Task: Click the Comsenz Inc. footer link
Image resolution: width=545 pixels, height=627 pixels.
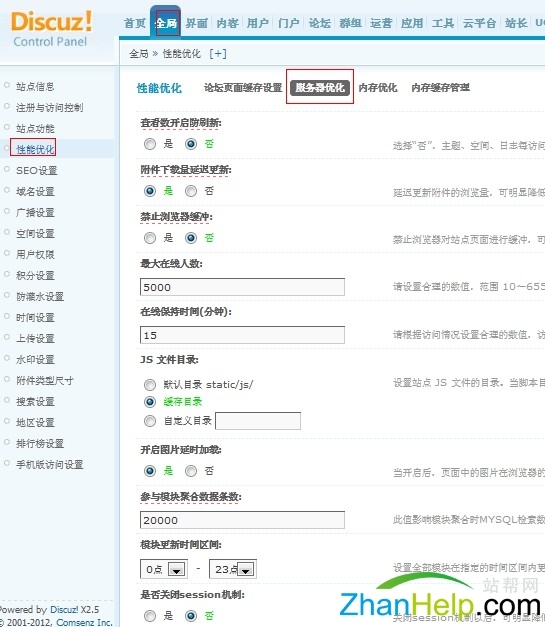Action: click(84, 622)
